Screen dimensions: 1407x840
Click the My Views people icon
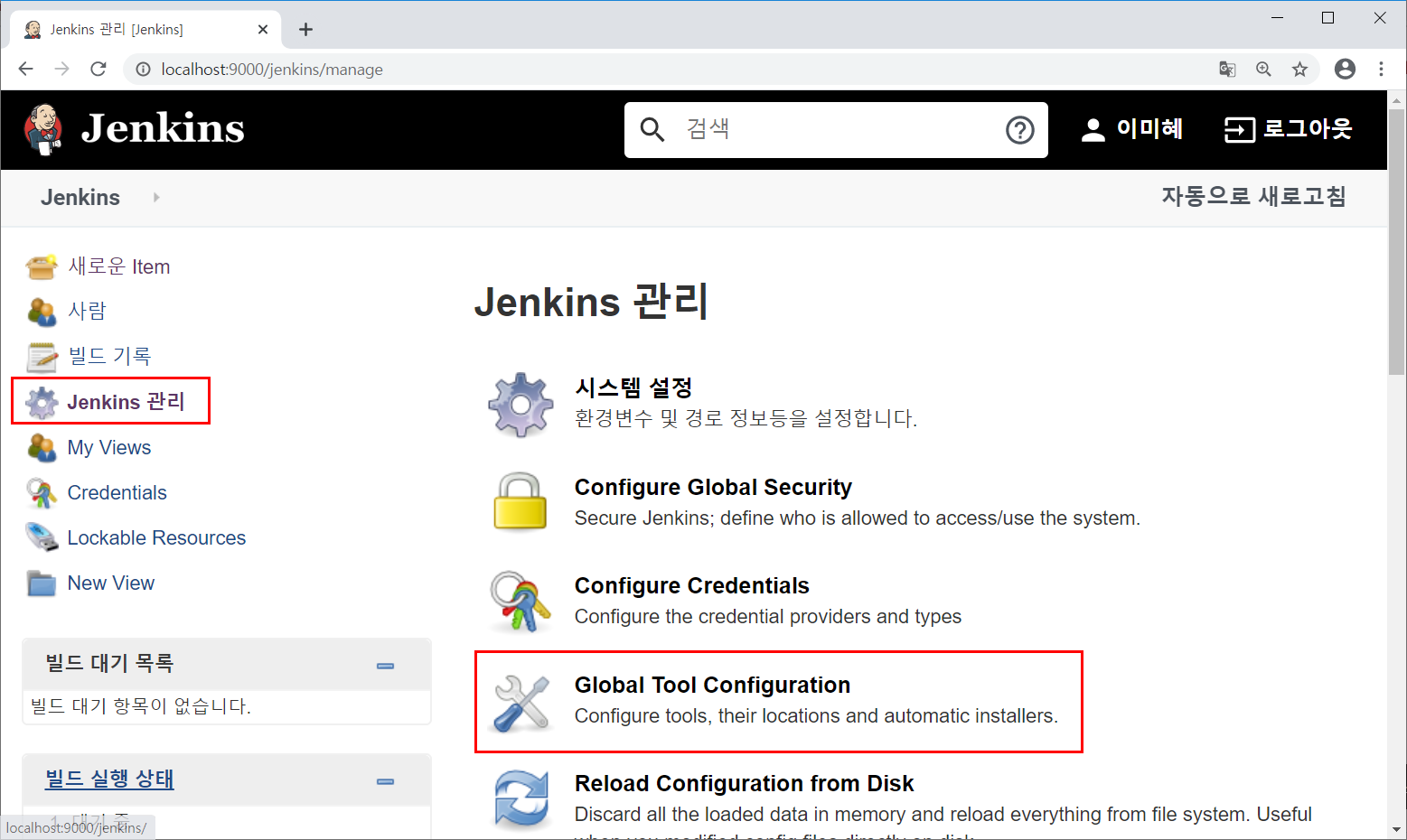(42, 447)
